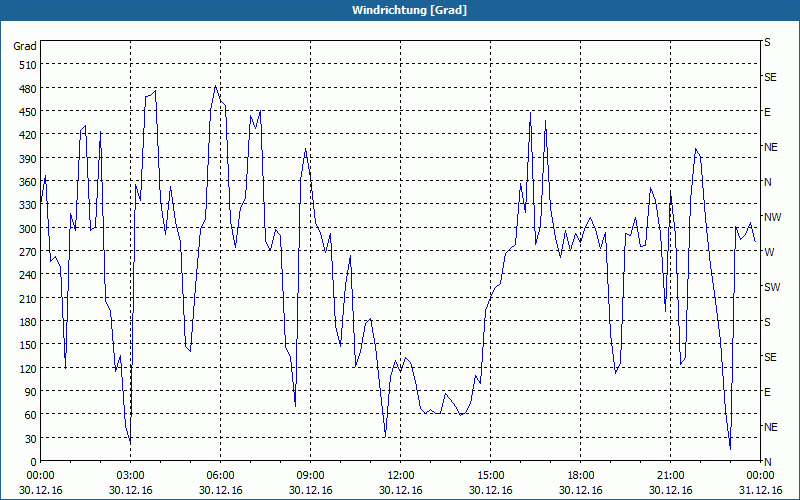Click the 210 value on the left axis
This screenshot has width=800, height=500.
28,298
